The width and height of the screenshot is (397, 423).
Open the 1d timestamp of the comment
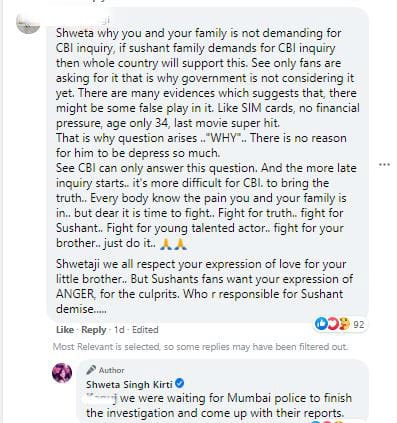coord(119,330)
